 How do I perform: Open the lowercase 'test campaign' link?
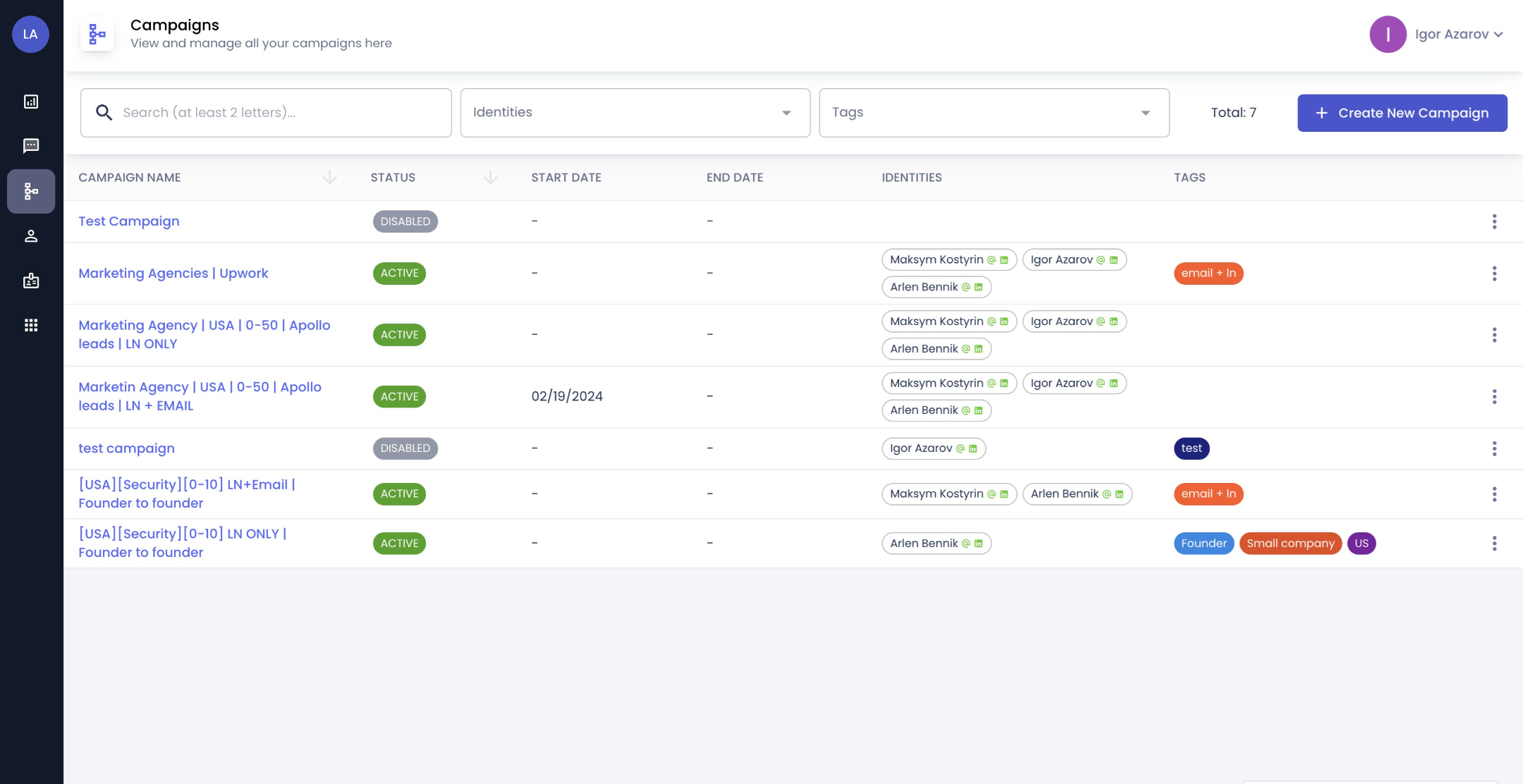[x=126, y=448]
